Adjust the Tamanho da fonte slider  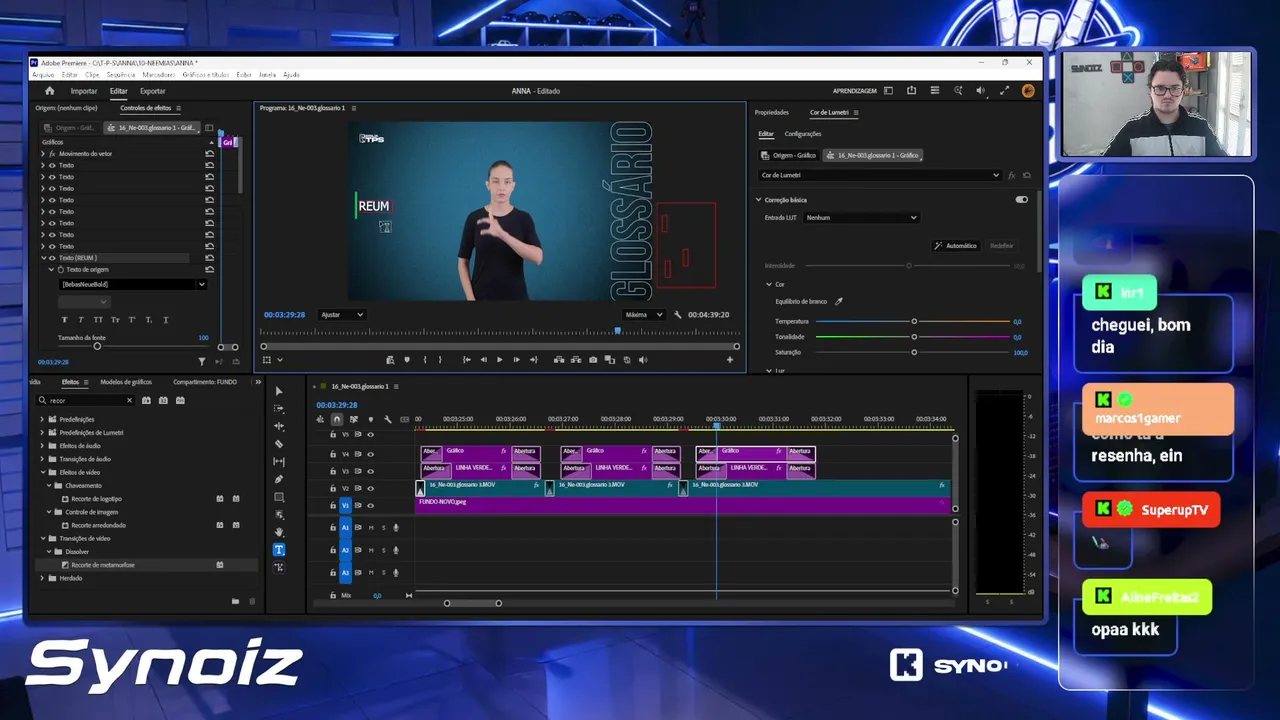[97, 346]
